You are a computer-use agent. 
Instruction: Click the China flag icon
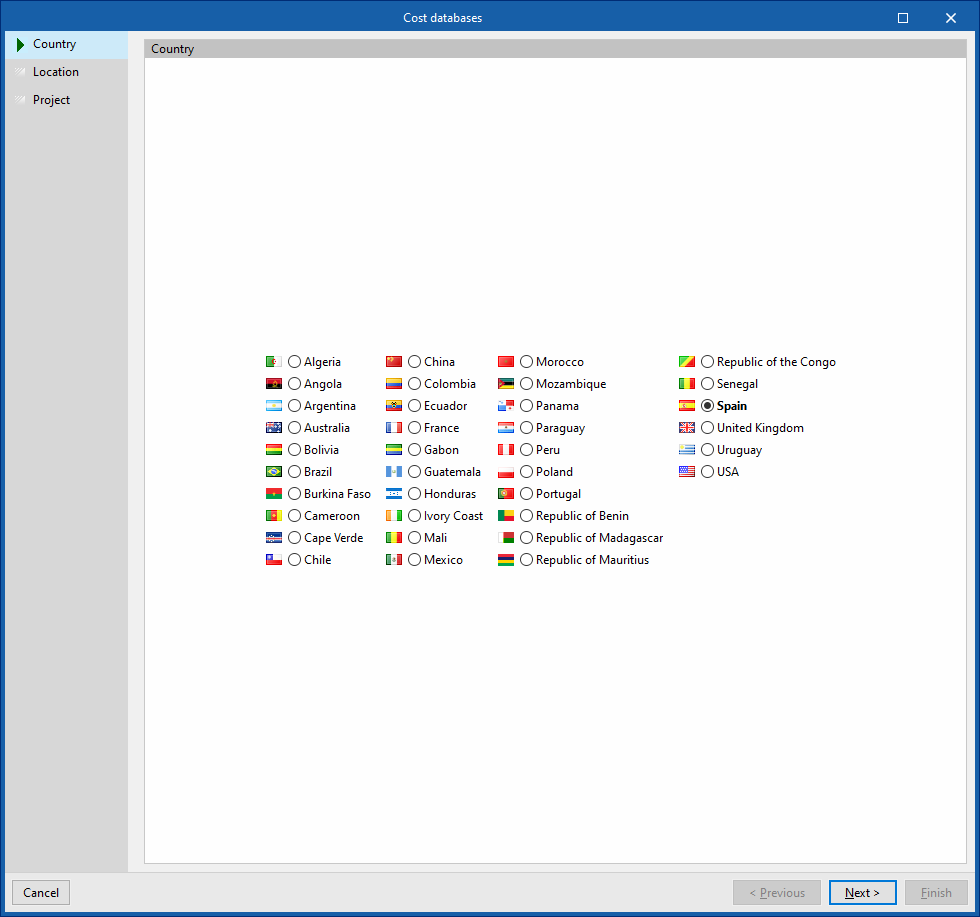tap(394, 362)
